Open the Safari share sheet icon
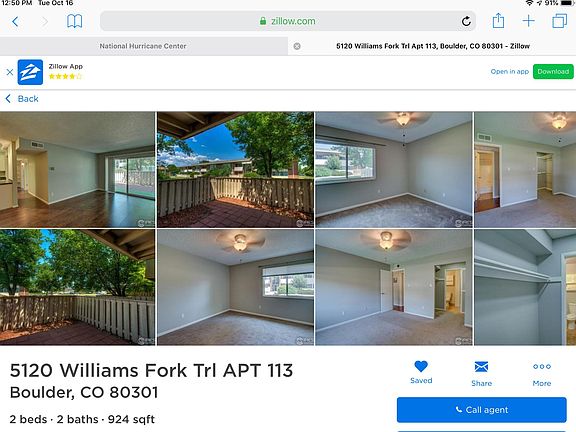This screenshot has height=432, width=576. 498,21
